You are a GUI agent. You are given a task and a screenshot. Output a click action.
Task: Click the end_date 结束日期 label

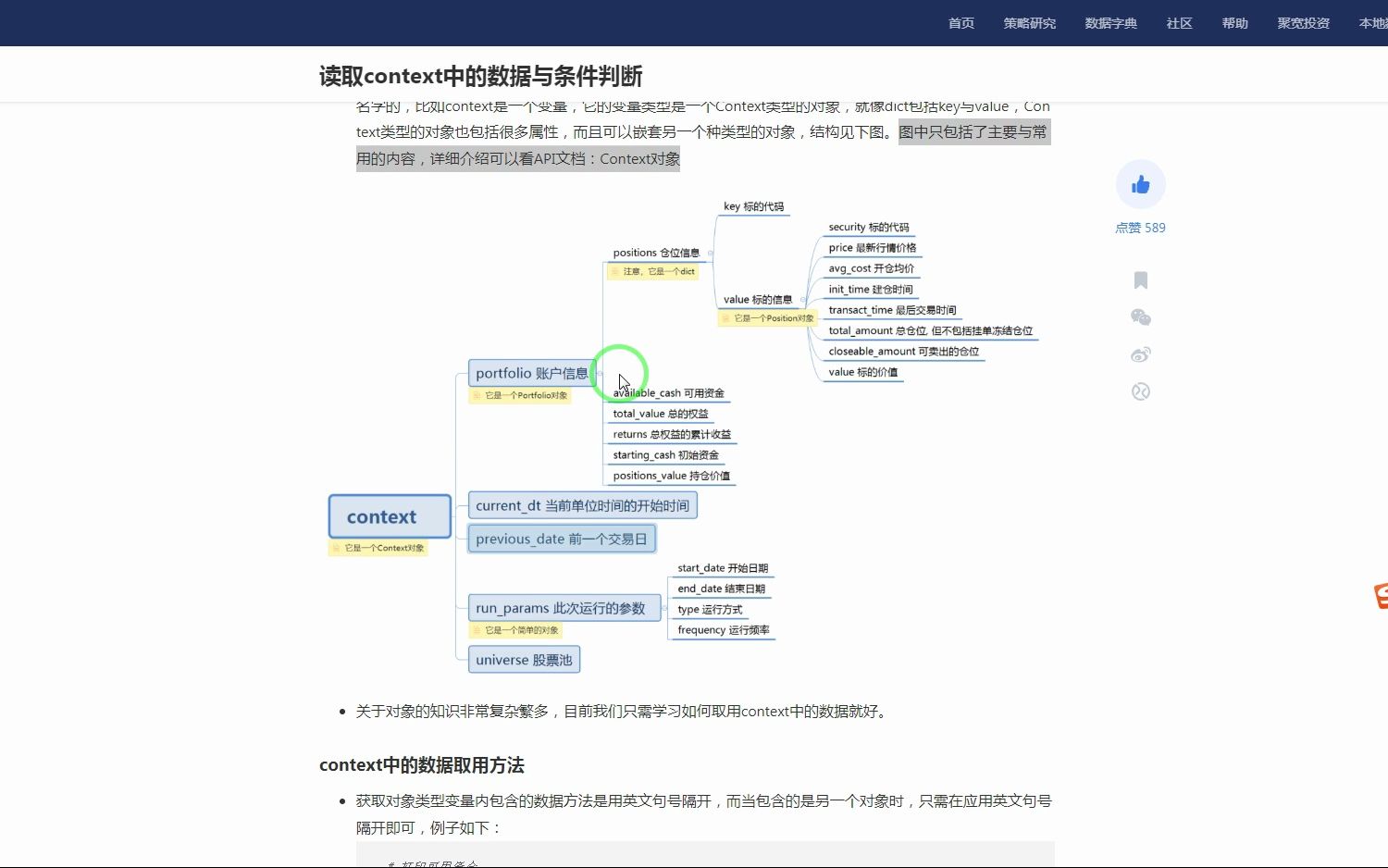coord(722,589)
